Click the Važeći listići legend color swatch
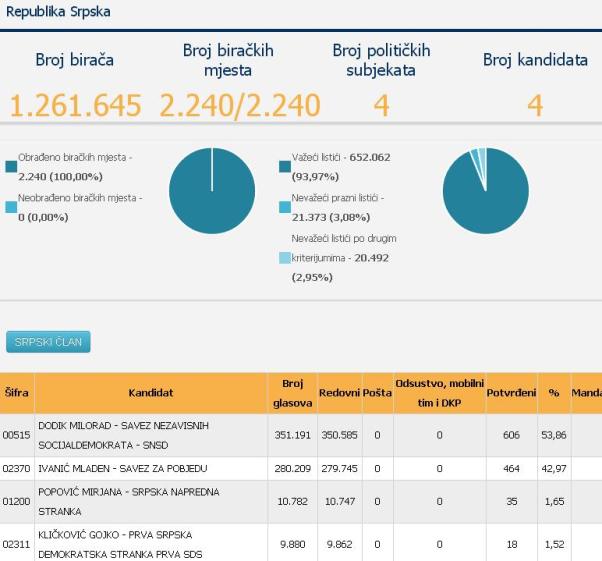This screenshot has height=561, width=602. (284, 166)
